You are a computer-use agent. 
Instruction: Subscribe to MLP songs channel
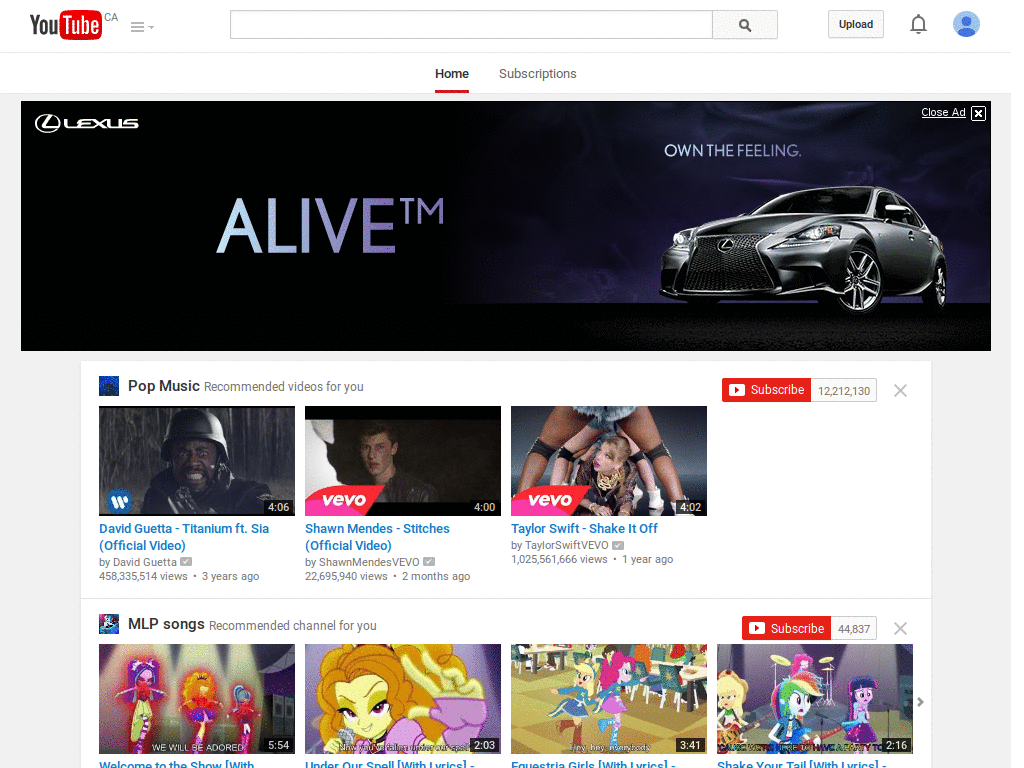(786, 628)
